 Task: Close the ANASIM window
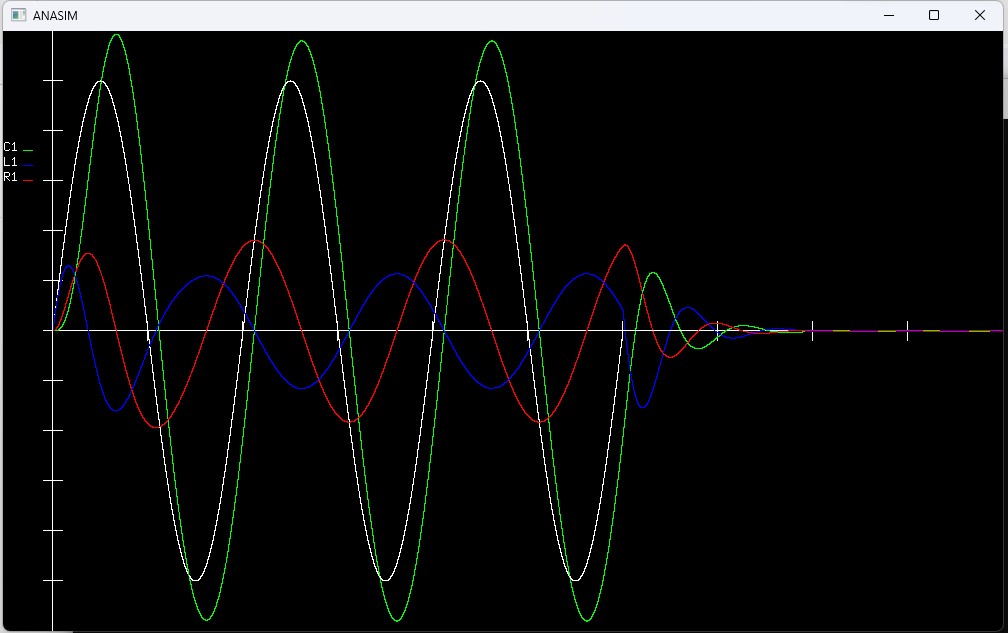(x=980, y=15)
